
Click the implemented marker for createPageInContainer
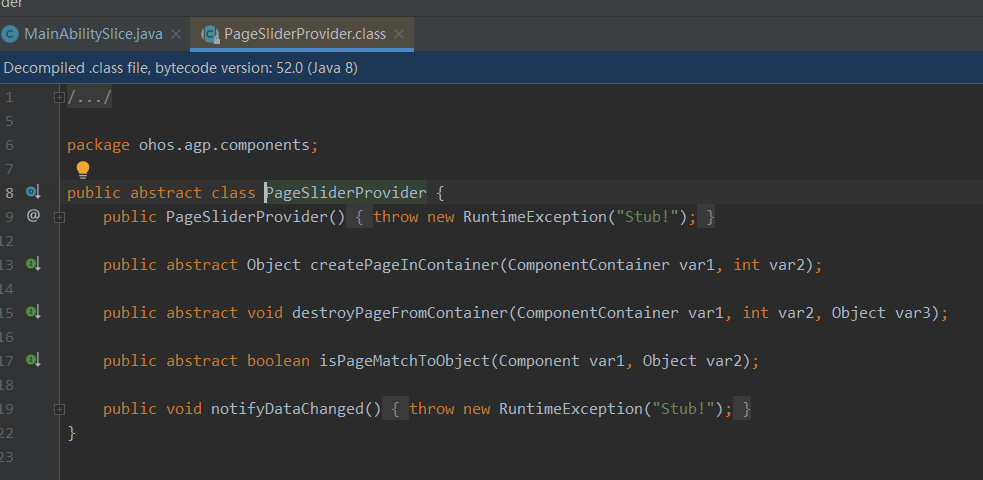tap(33, 264)
